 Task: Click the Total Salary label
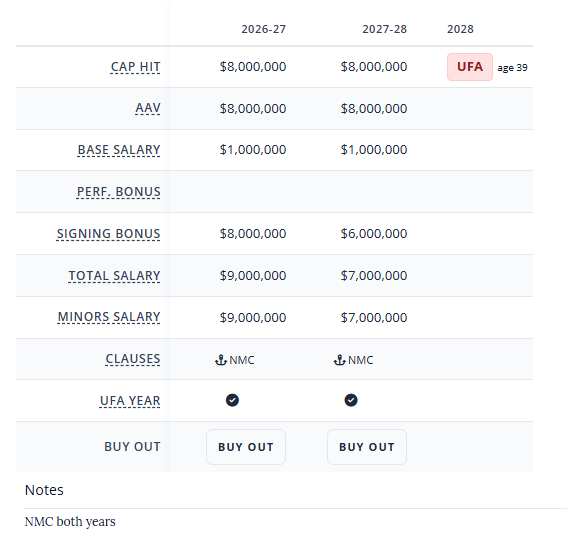(114, 276)
